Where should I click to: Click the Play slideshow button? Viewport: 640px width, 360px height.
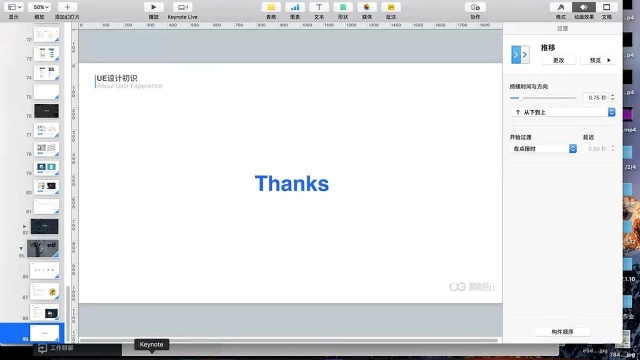pyautogui.click(x=153, y=7)
